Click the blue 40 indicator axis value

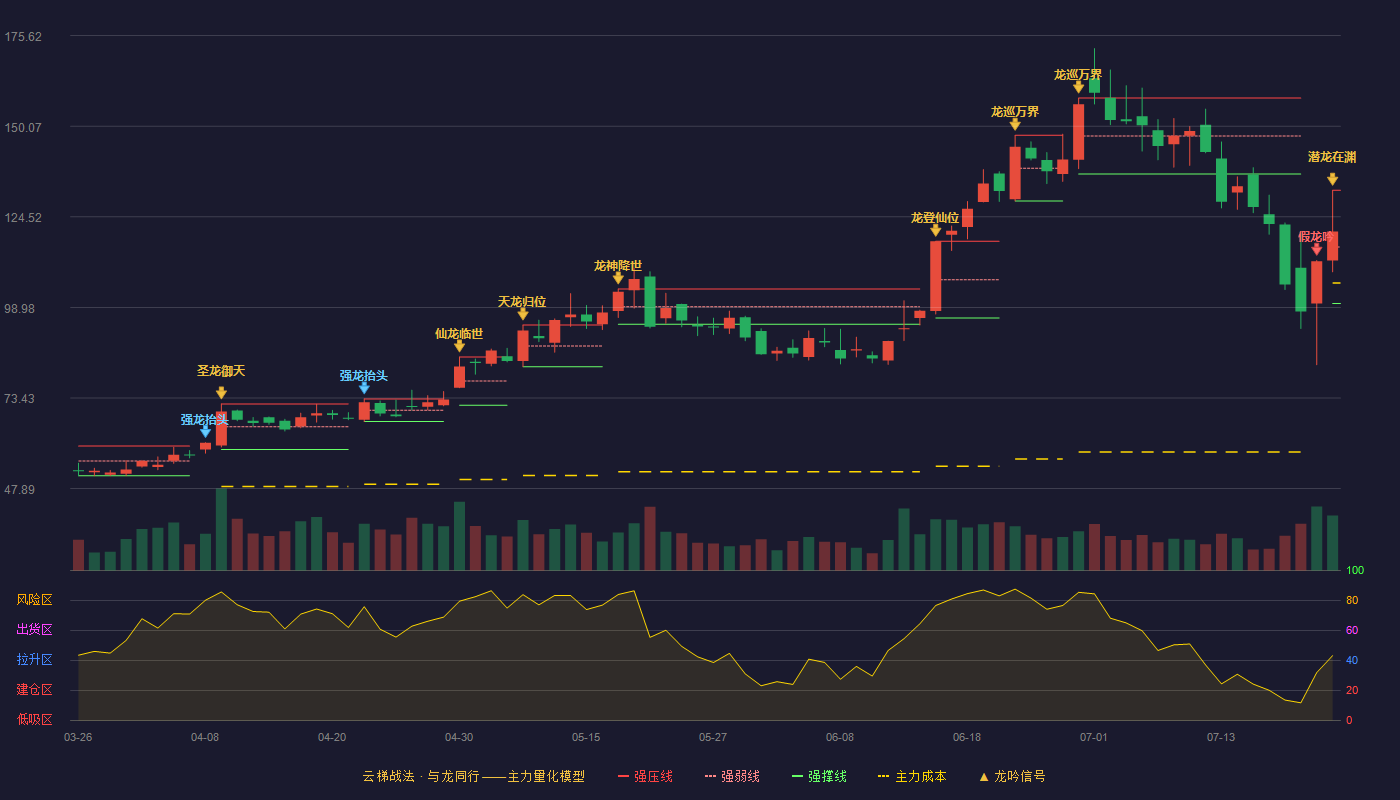pyautogui.click(x=1351, y=660)
